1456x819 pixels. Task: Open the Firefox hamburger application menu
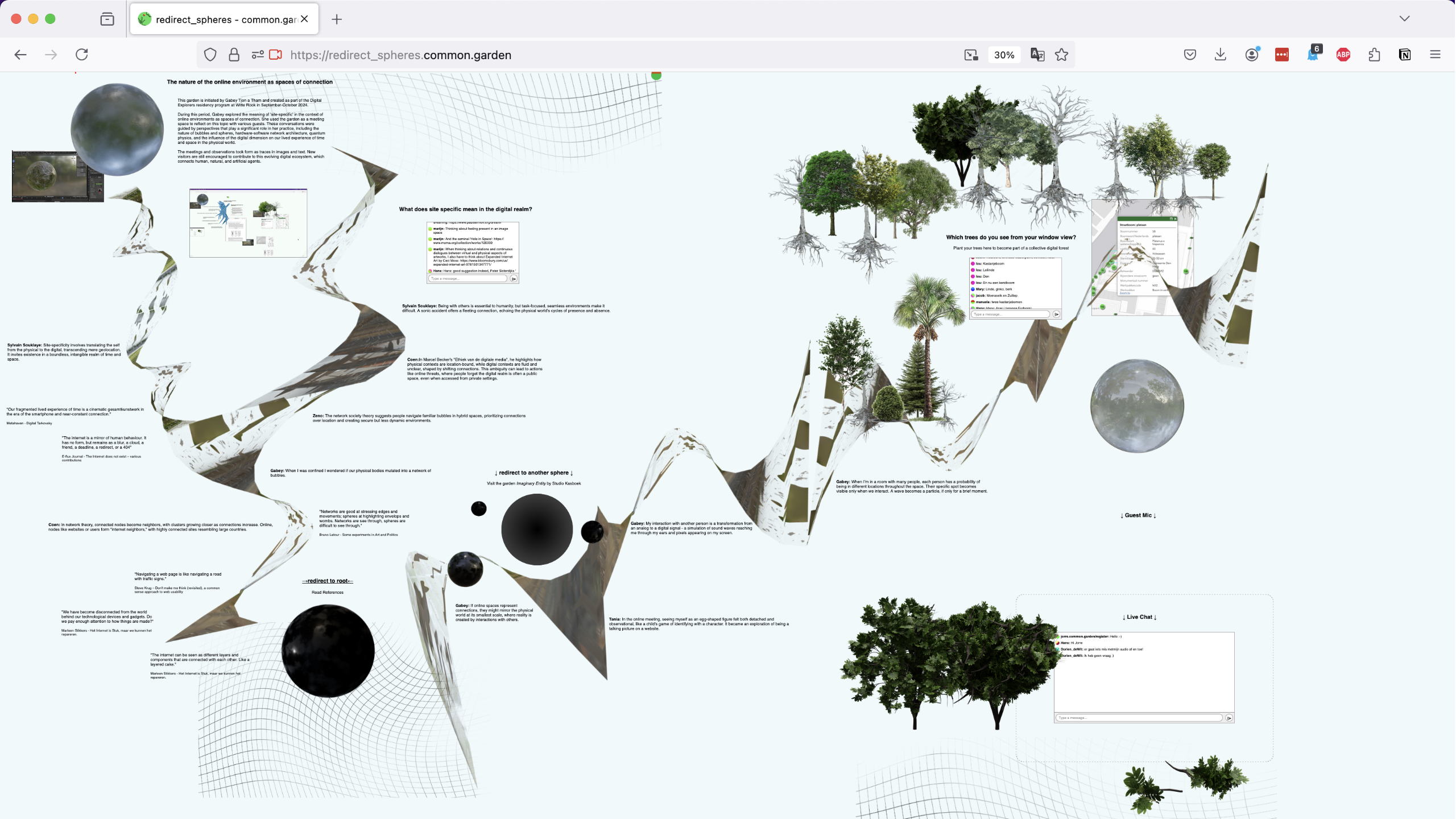click(1436, 55)
